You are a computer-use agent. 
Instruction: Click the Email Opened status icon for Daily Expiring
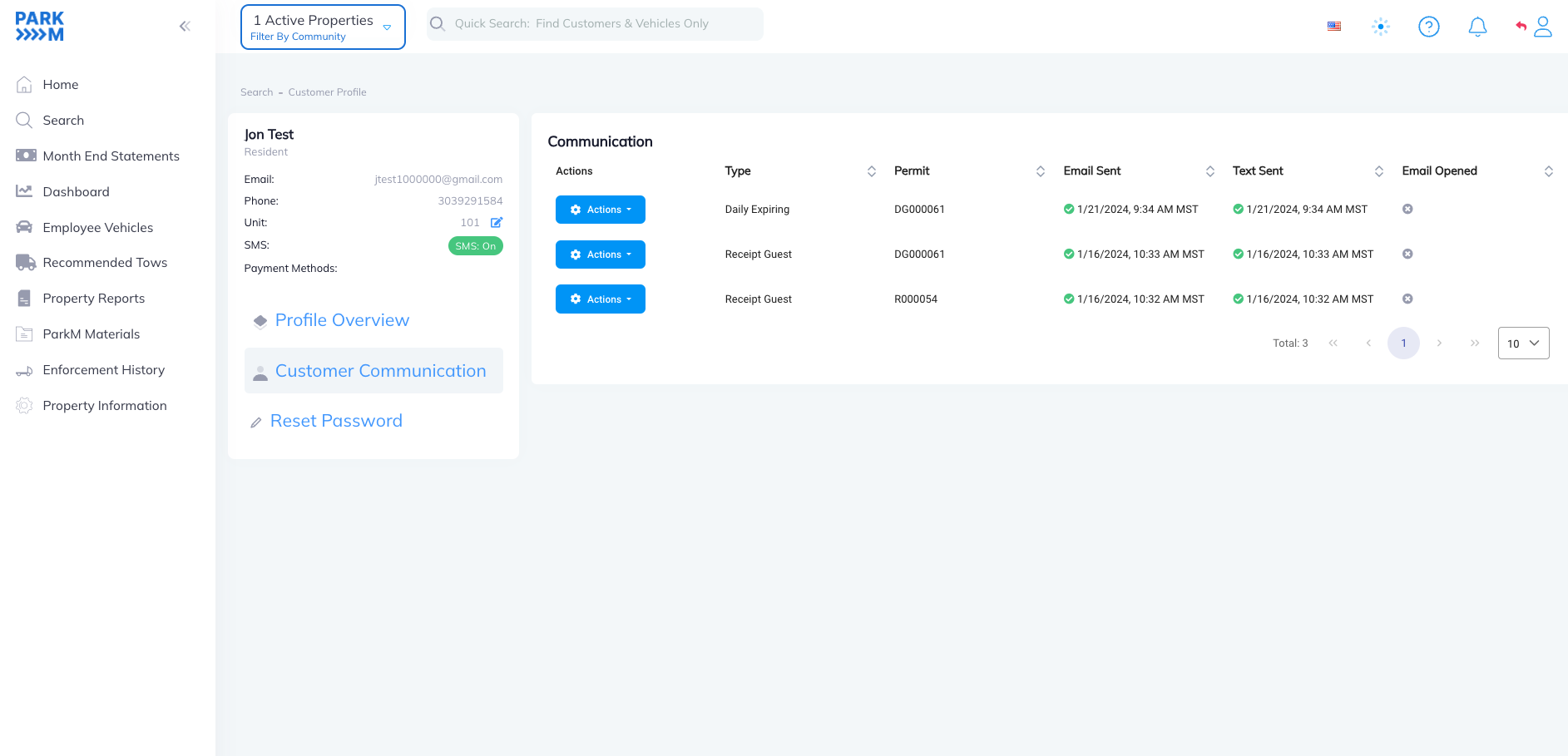point(1407,209)
